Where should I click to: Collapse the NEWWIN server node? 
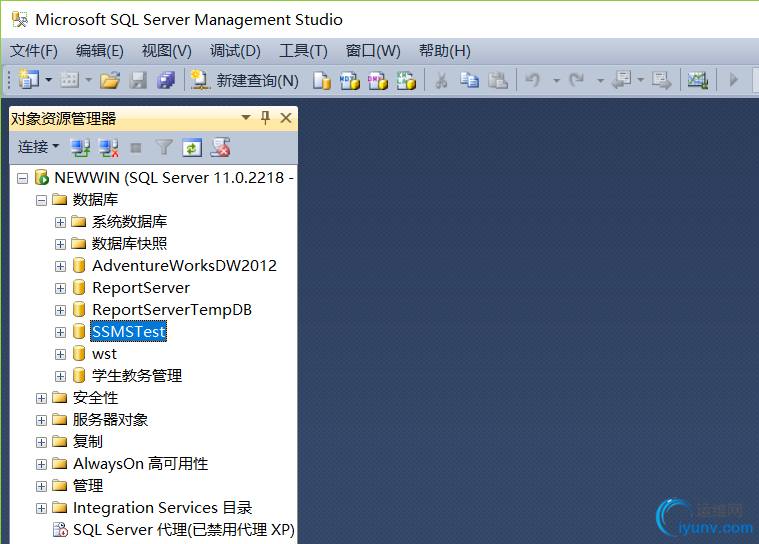point(22,179)
